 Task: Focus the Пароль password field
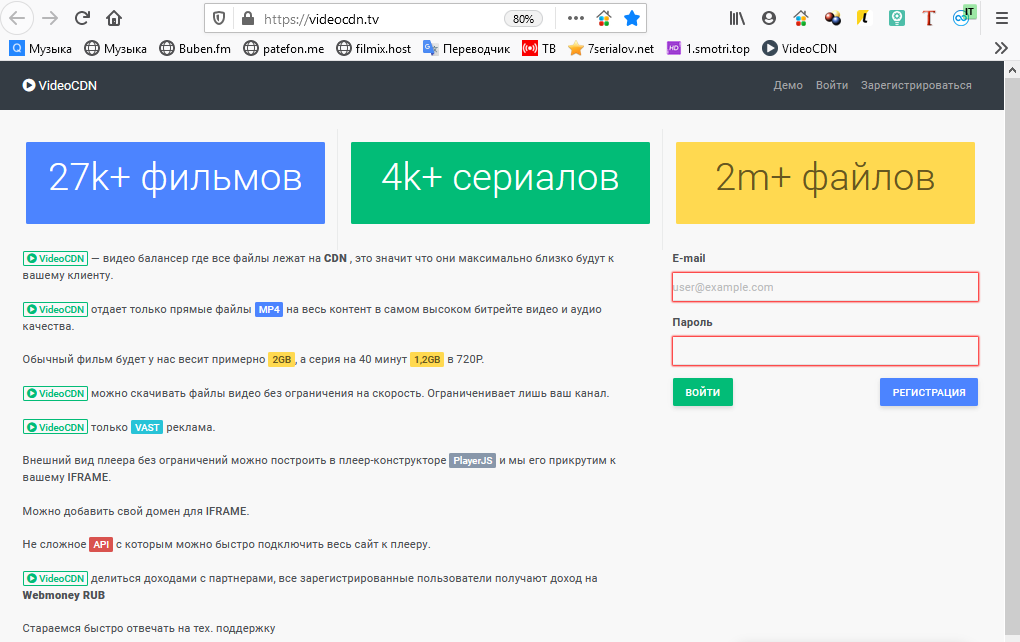tap(825, 351)
